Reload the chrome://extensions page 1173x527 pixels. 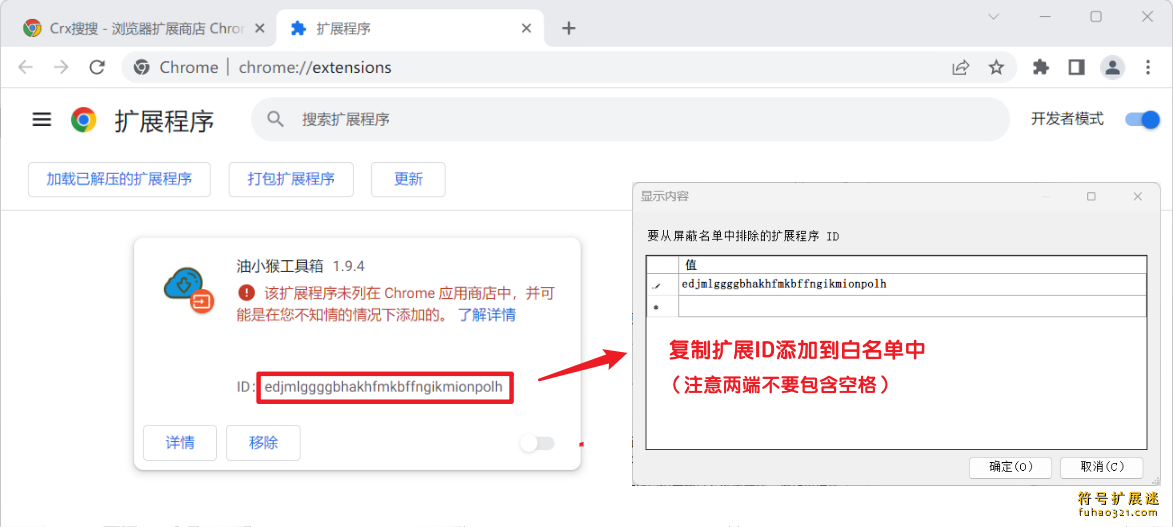pos(97,67)
